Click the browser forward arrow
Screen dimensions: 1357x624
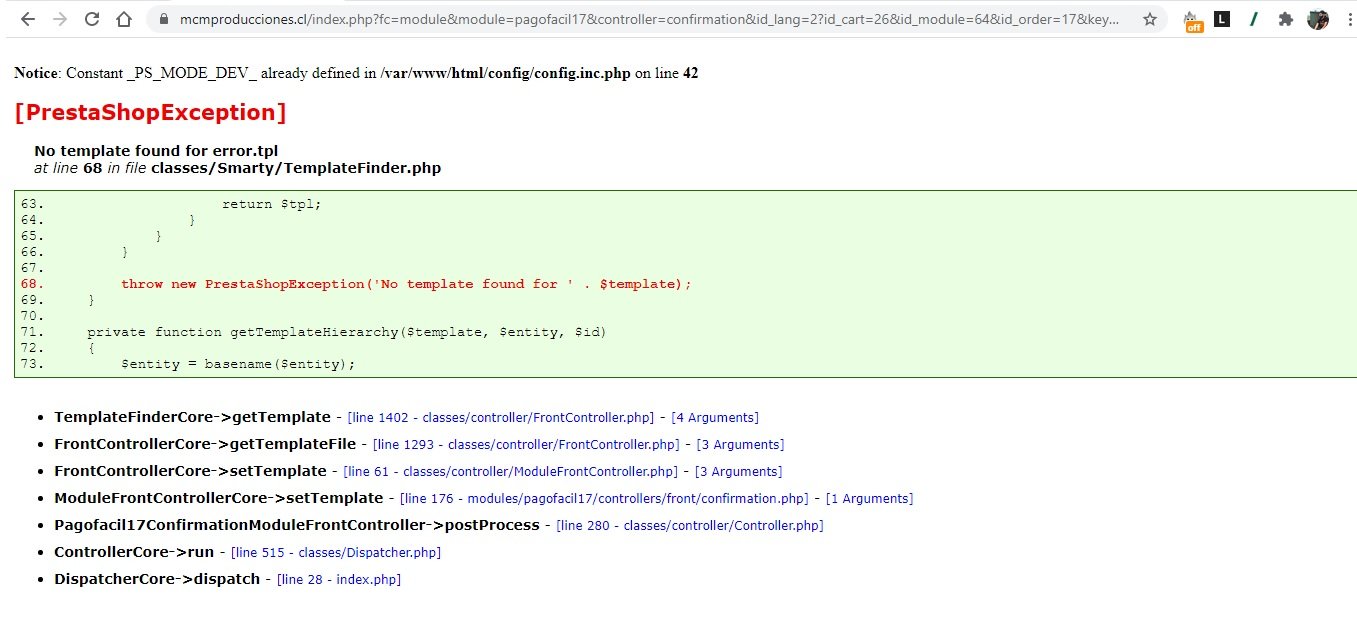click(x=60, y=19)
